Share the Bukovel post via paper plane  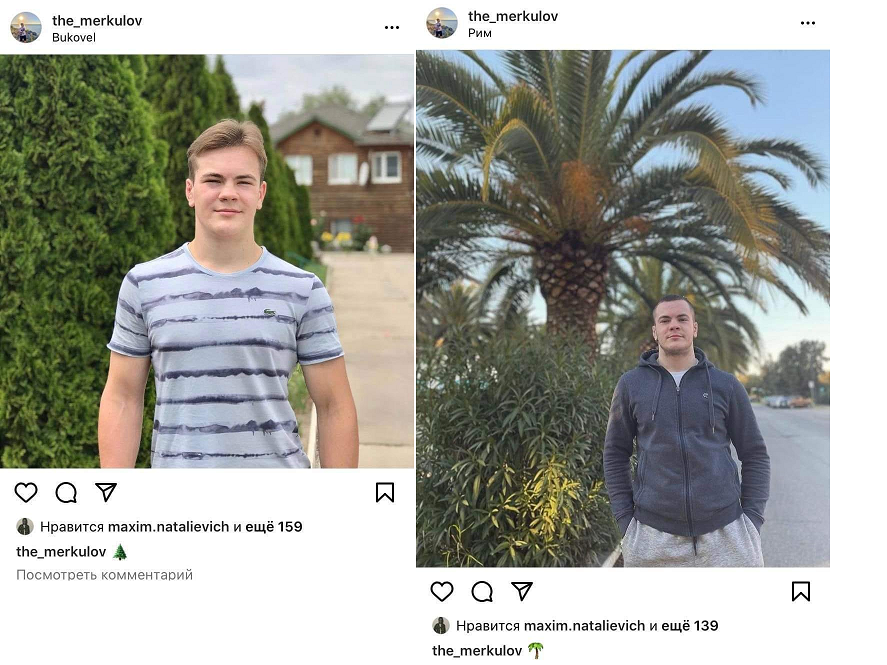click(106, 492)
